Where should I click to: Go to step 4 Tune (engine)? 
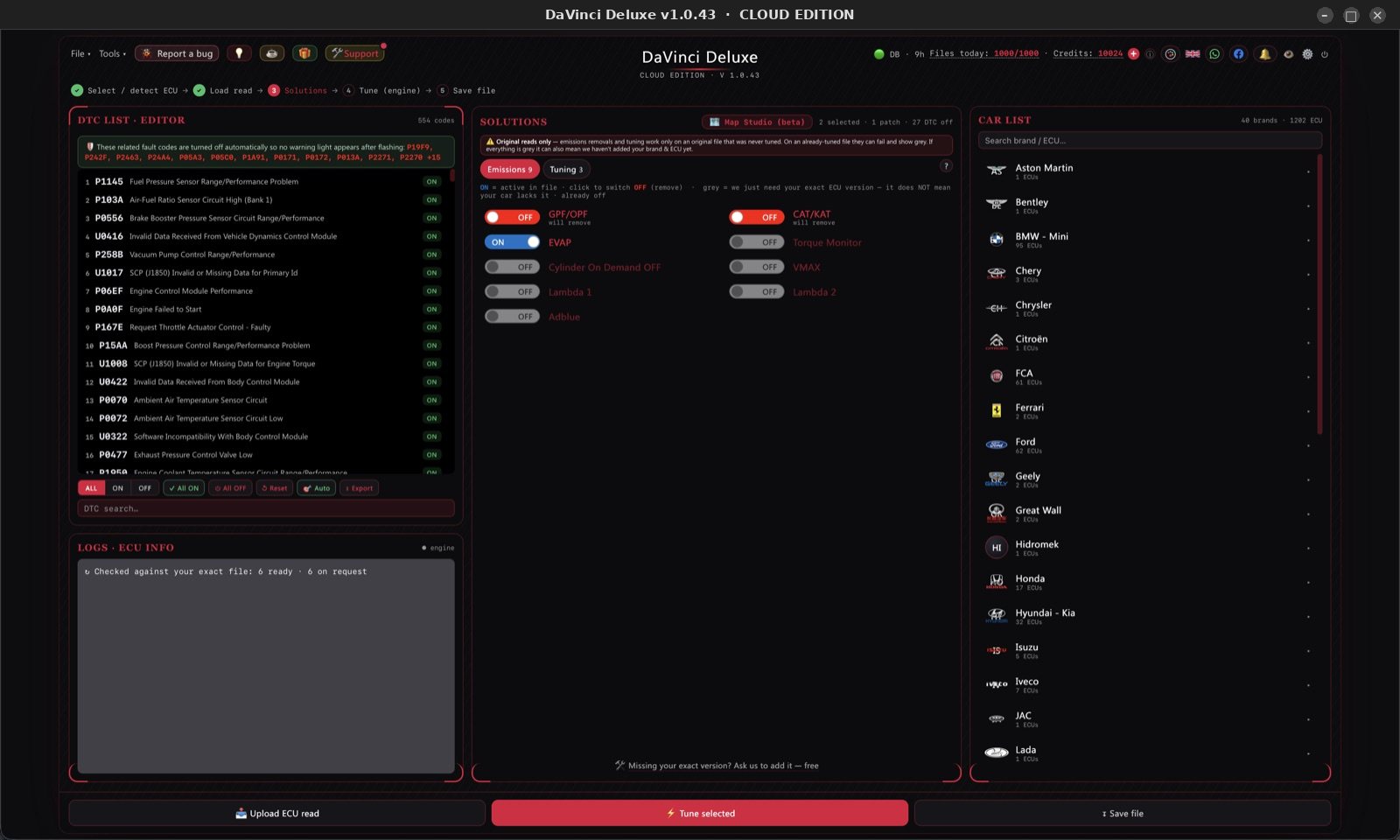[381, 90]
